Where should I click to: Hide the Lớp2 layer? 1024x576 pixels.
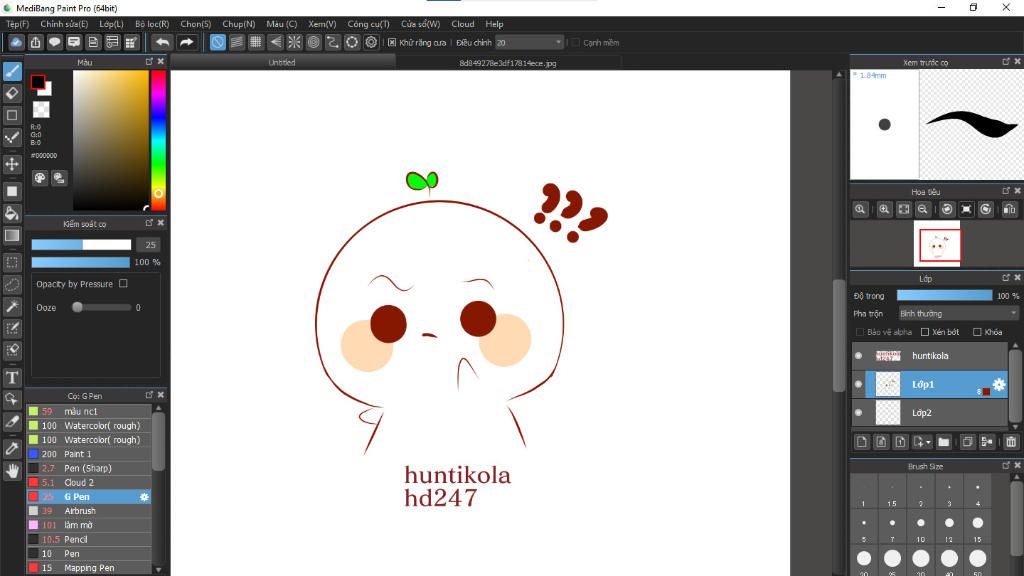(x=859, y=413)
